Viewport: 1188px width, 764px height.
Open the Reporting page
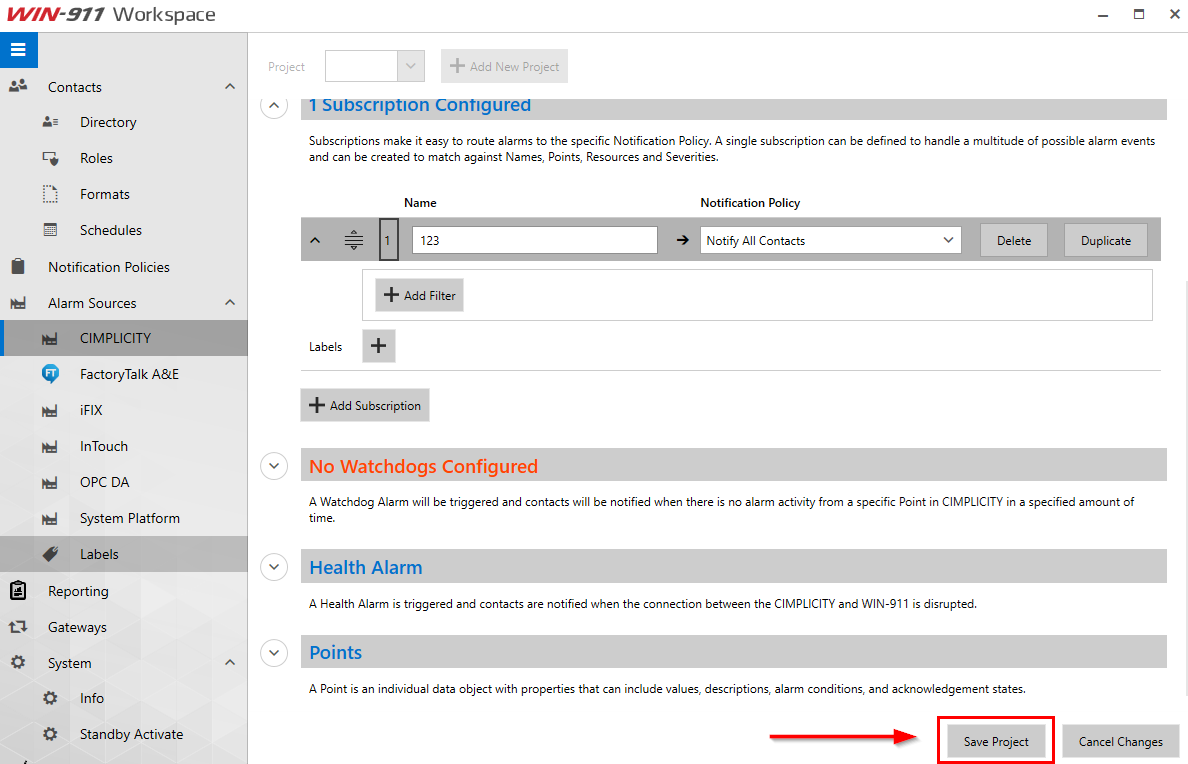click(x=78, y=591)
